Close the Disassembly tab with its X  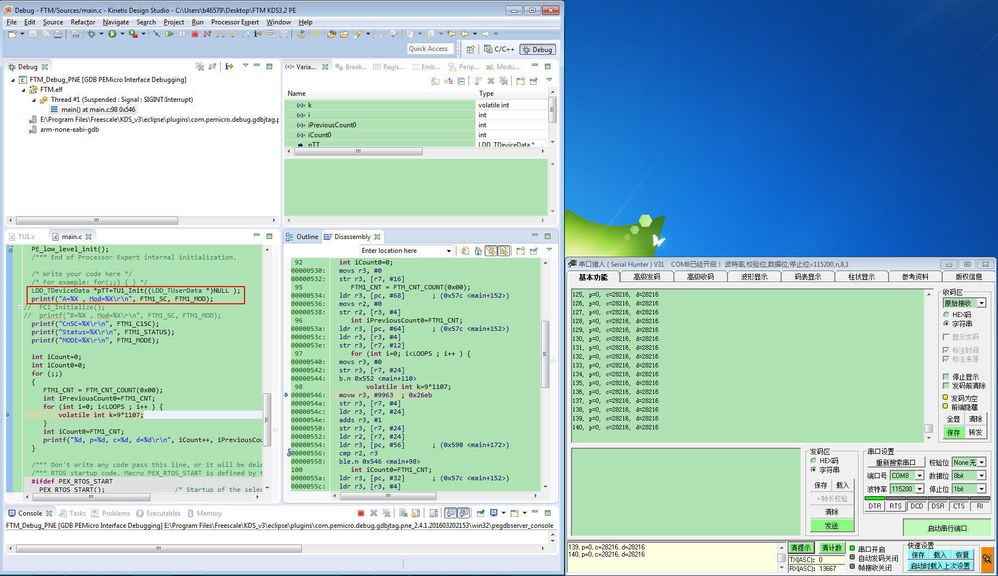[377, 237]
